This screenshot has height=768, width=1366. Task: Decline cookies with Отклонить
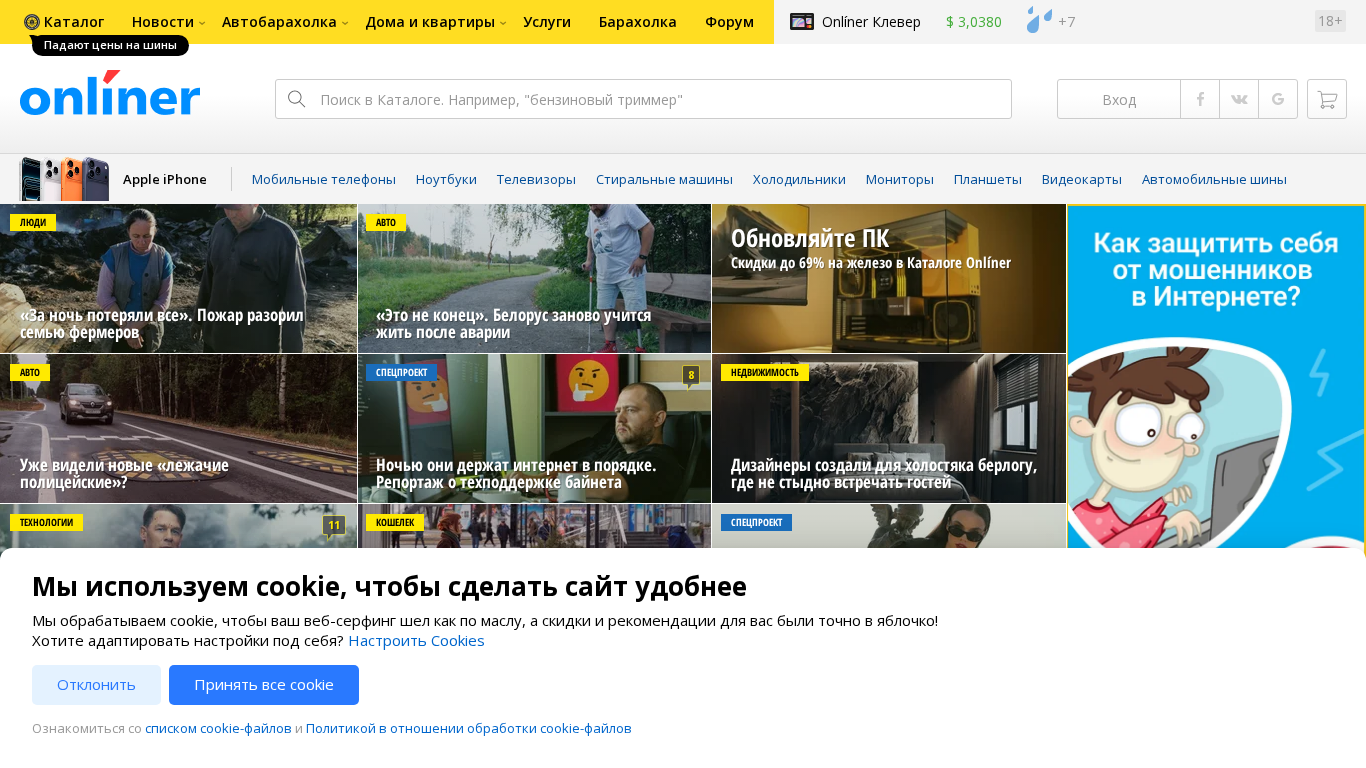[96, 685]
